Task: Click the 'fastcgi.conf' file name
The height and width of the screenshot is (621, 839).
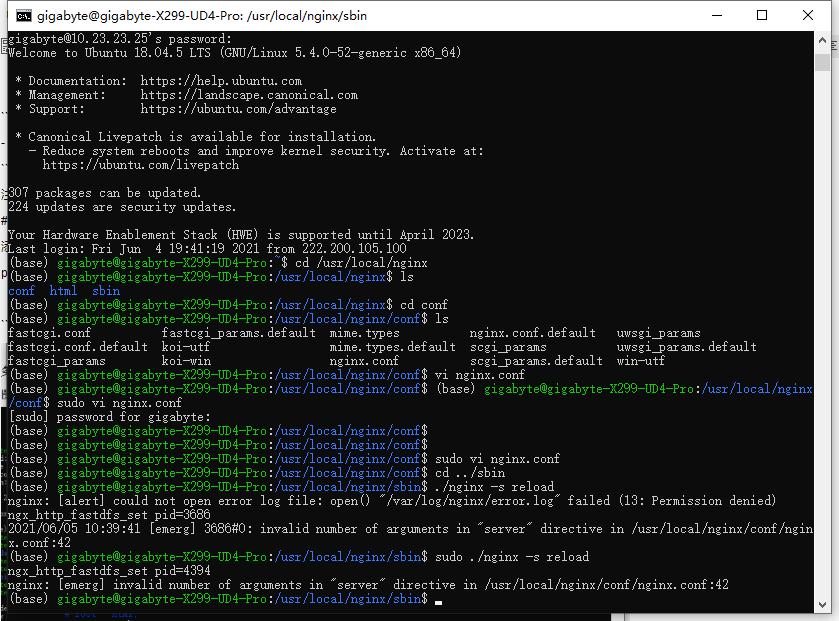Action: [x=49, y=333]
